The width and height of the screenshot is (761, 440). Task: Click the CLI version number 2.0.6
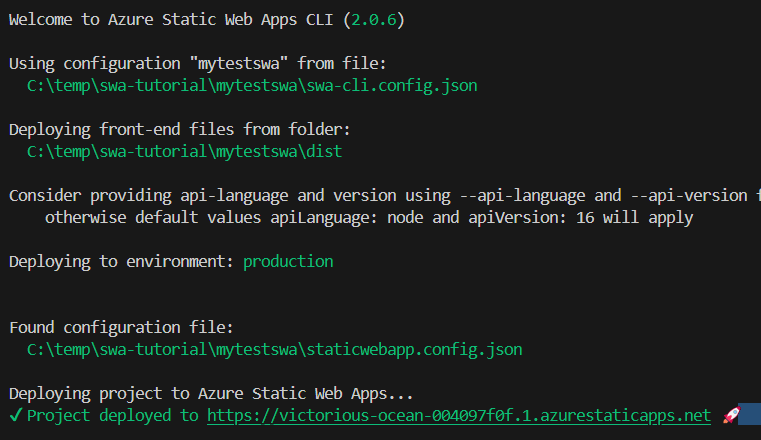pos(374,20)
